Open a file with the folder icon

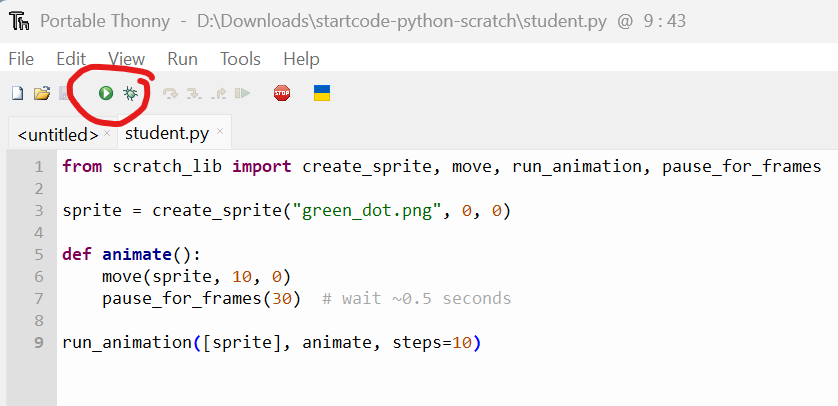coord(41,94)
